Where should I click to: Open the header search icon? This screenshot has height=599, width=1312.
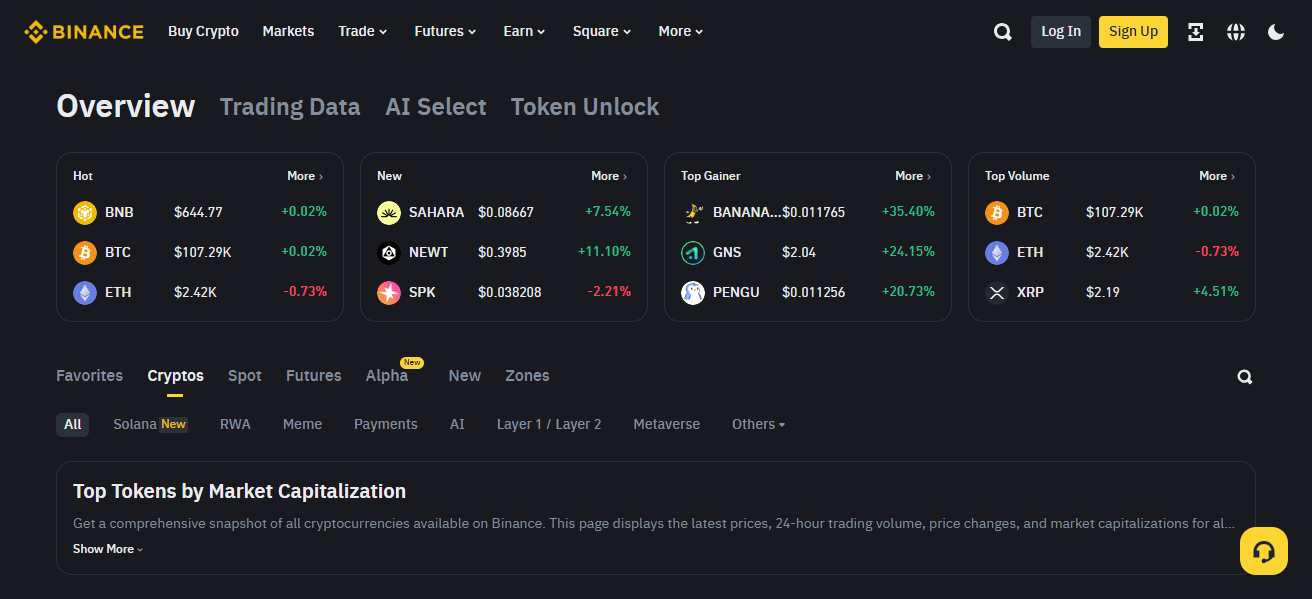tap(1003, 32)
